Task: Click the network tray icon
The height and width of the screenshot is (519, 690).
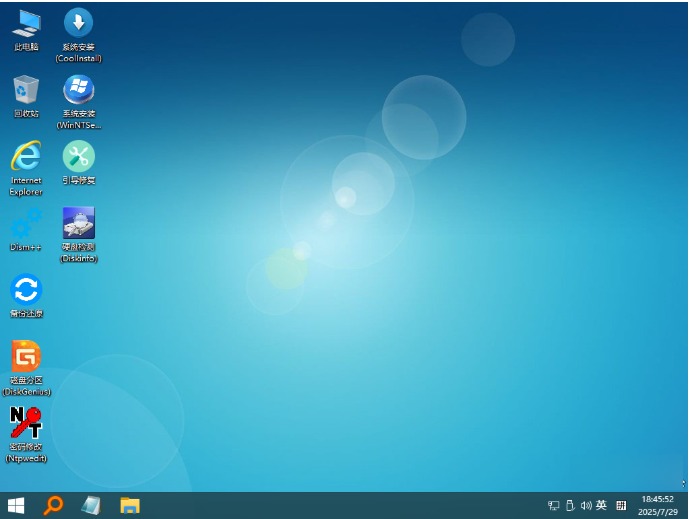Action: click(553, 505)
